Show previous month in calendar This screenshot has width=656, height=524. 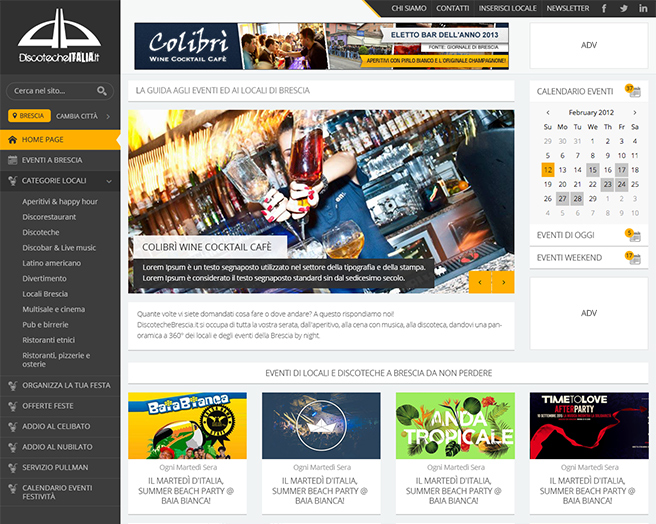coord(548,113)
